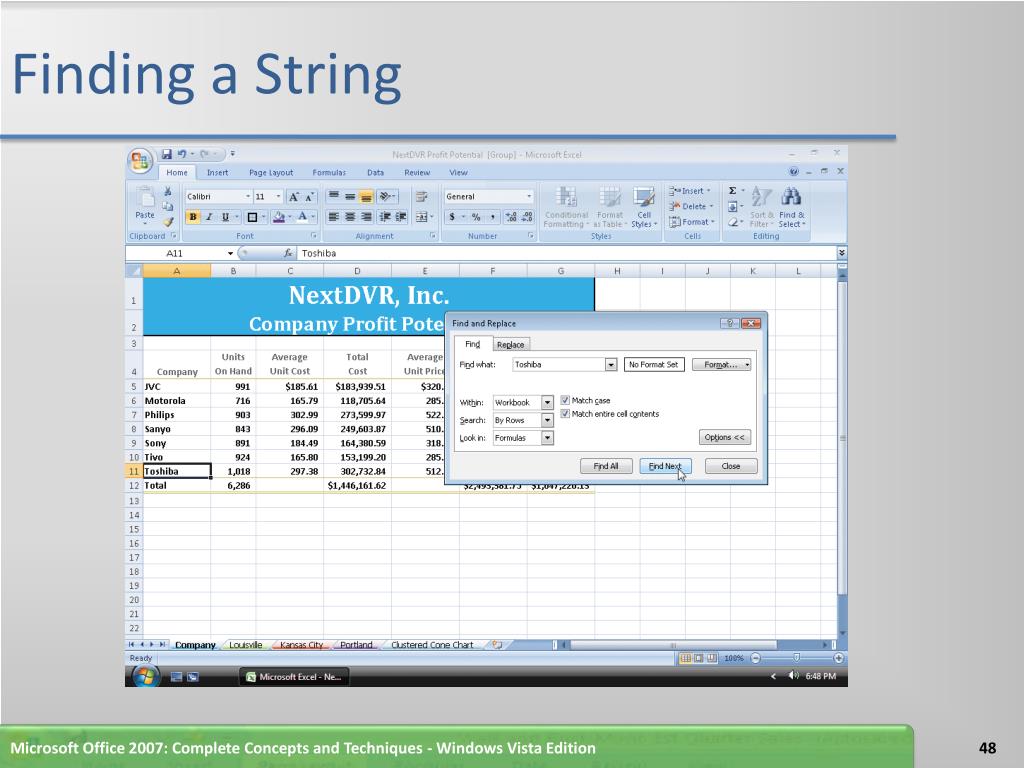Screen dimensions: 1024x768
Task: Open the Find what dropdown arrow
Action: click(x=611, y=364)
